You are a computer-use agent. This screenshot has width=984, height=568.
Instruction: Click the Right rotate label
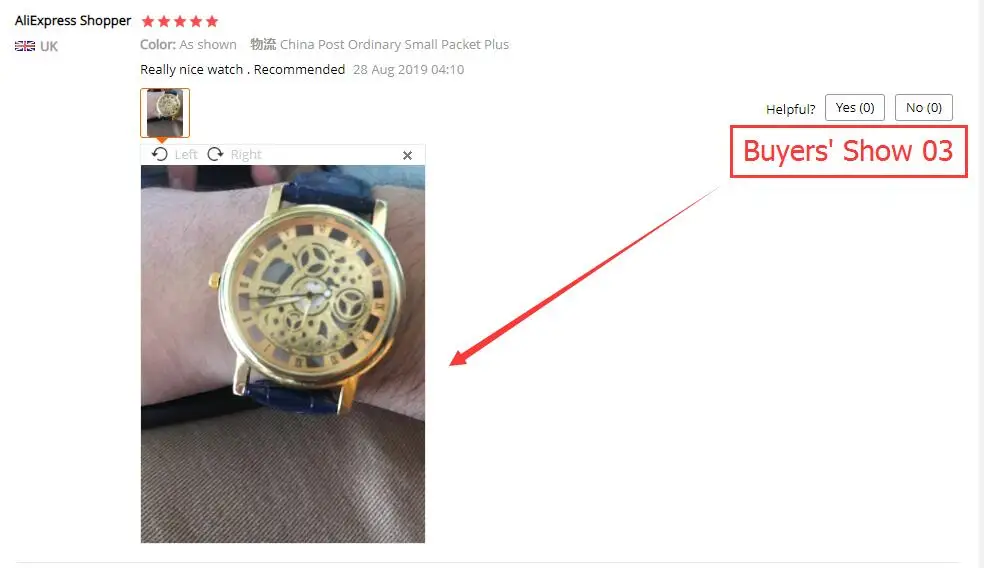(246, 154)
